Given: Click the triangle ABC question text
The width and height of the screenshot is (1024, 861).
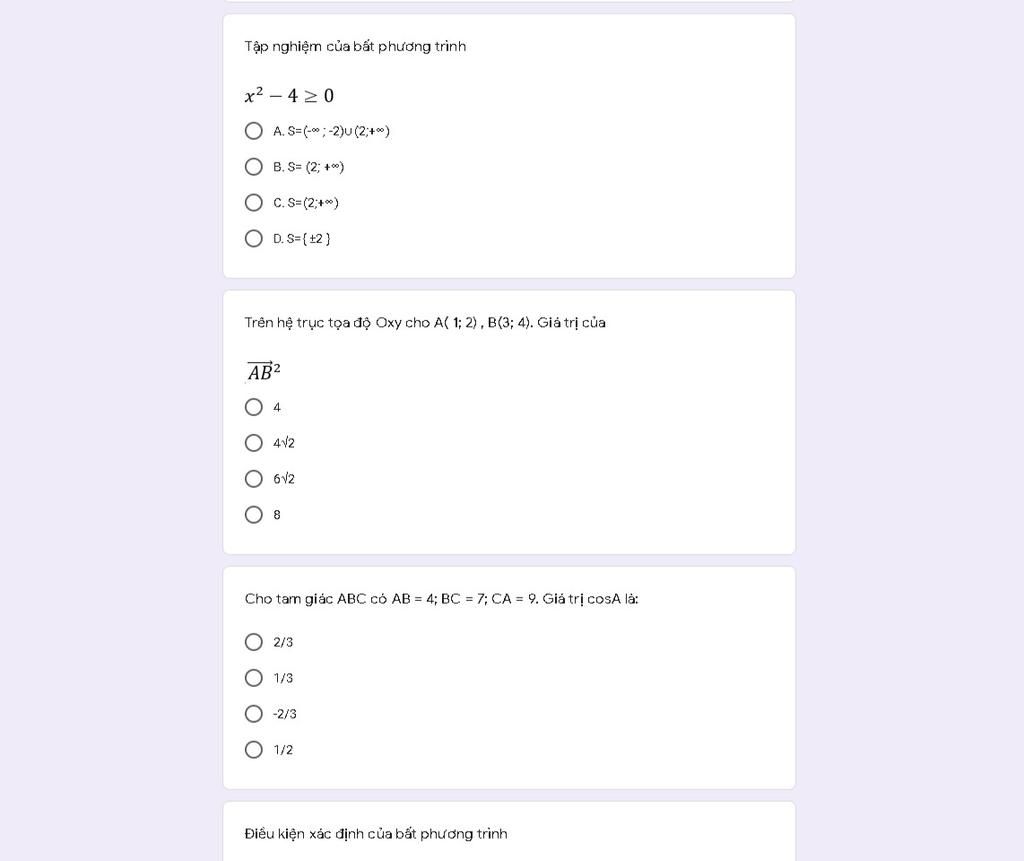Looking at the screenshot, I should (441, 599).
